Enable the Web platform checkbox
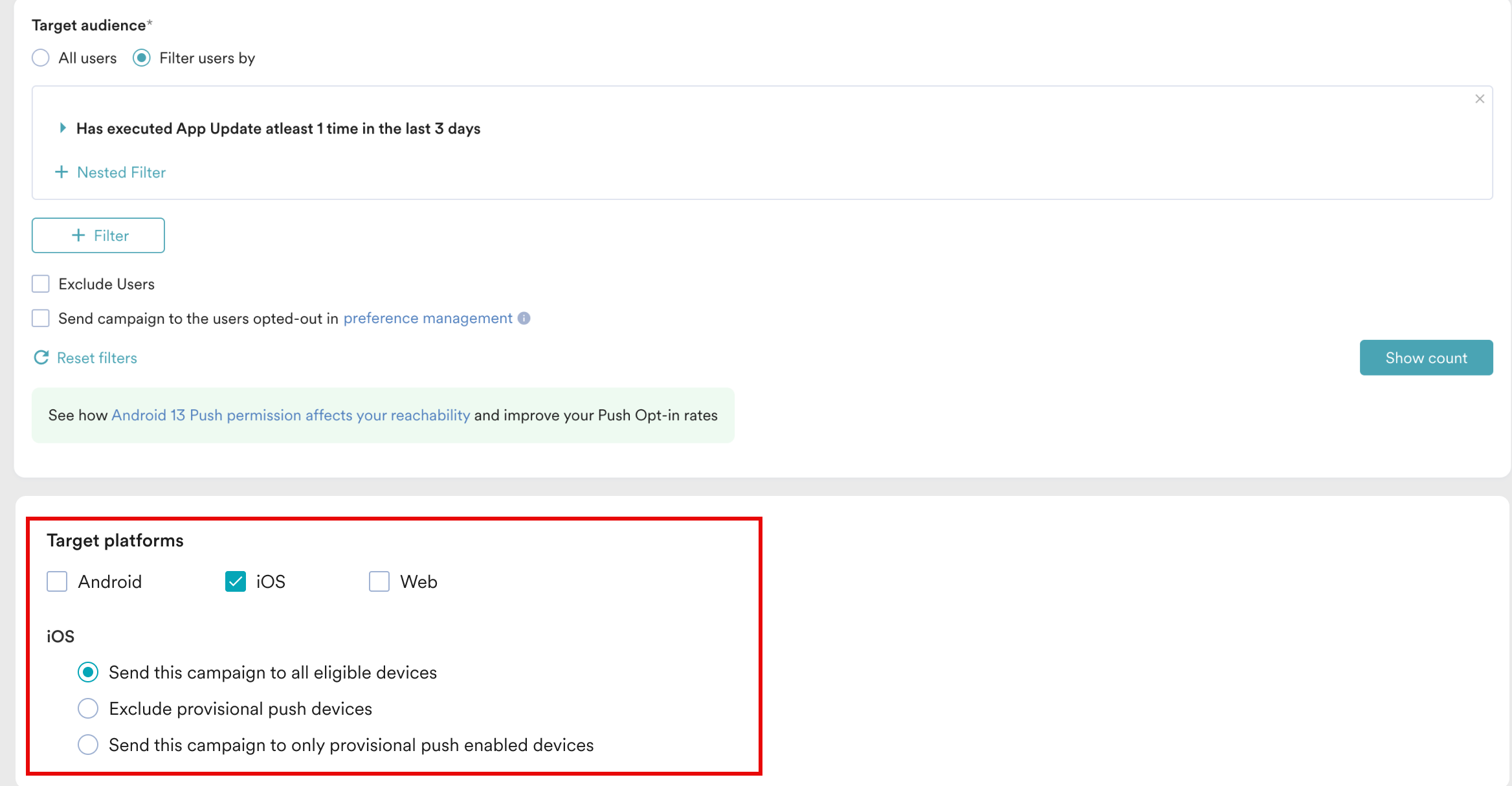Screen dimensions: 1512x786 coord(379,581)
